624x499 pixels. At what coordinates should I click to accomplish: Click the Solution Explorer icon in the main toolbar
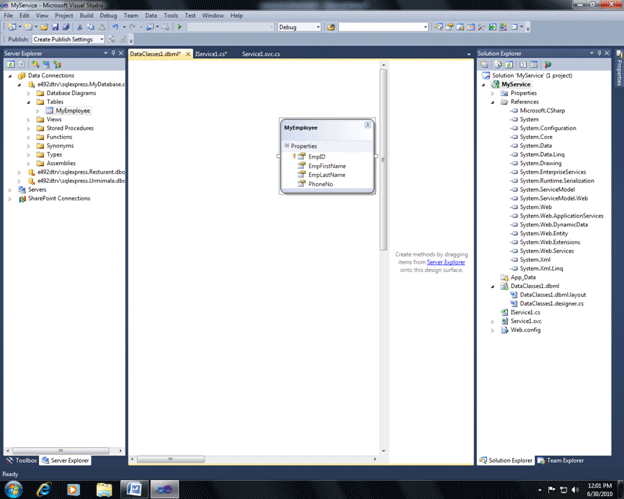coord(439,27)
